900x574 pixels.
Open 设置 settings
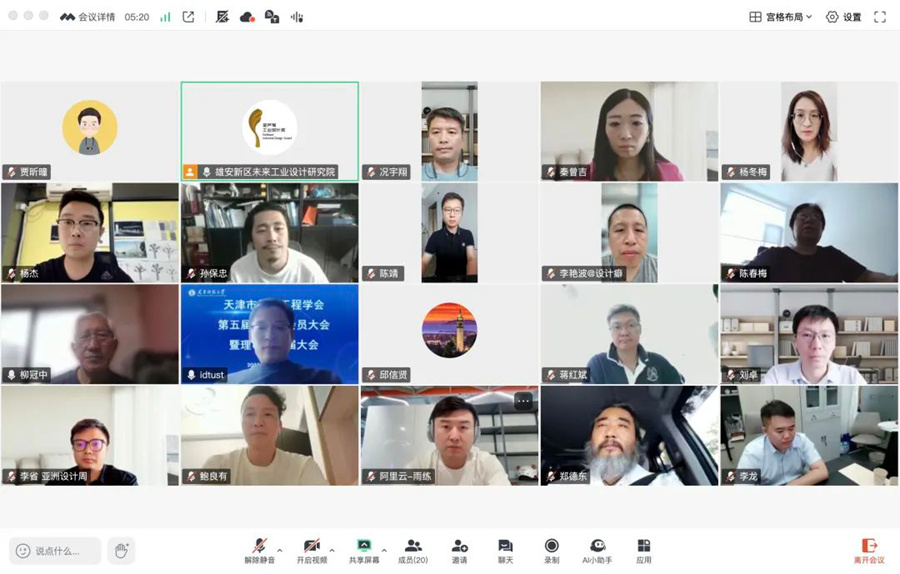click(843, 17)
